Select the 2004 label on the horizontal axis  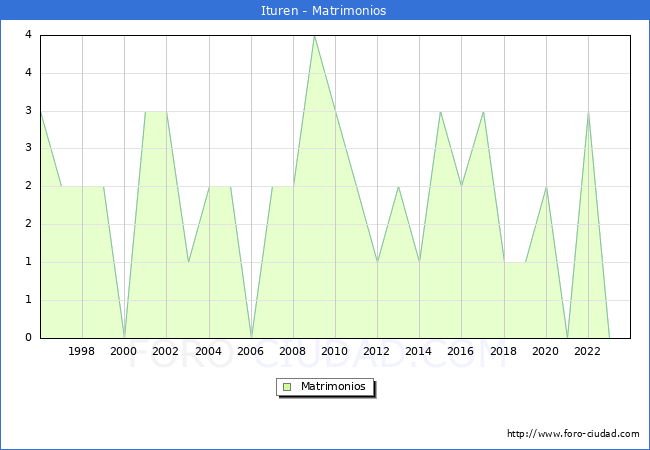208,351
